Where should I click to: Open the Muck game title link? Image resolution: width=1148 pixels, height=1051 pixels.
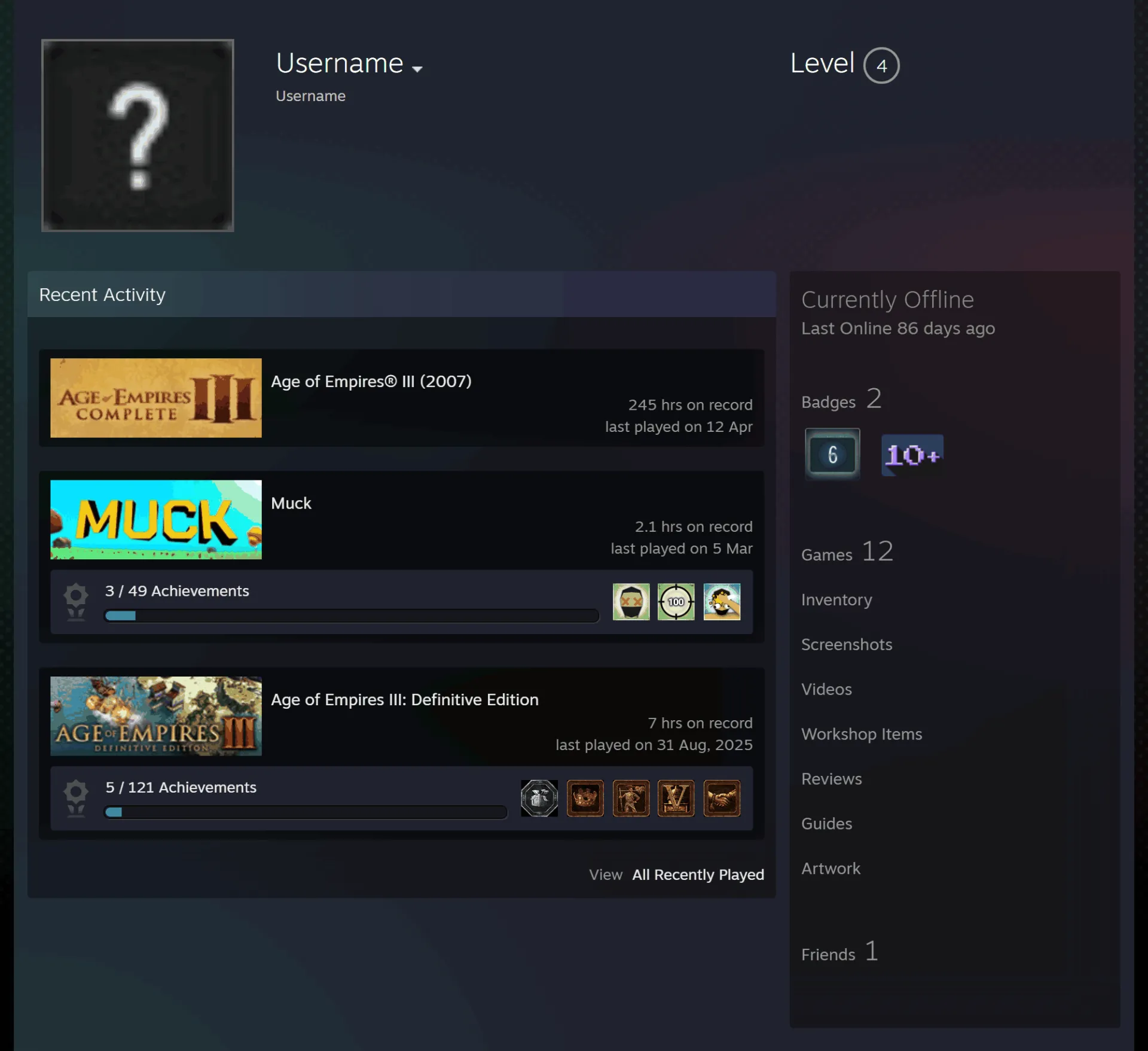tap(291, 503)
